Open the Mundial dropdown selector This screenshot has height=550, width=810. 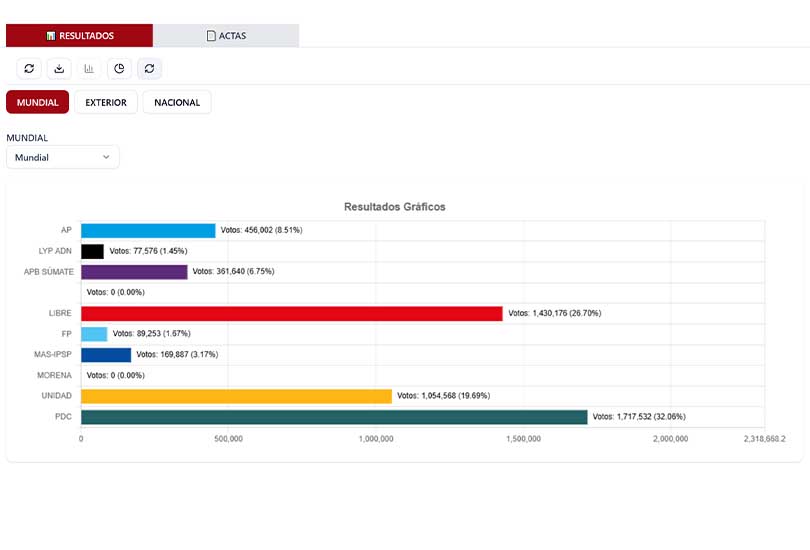(x=62, y=157)
